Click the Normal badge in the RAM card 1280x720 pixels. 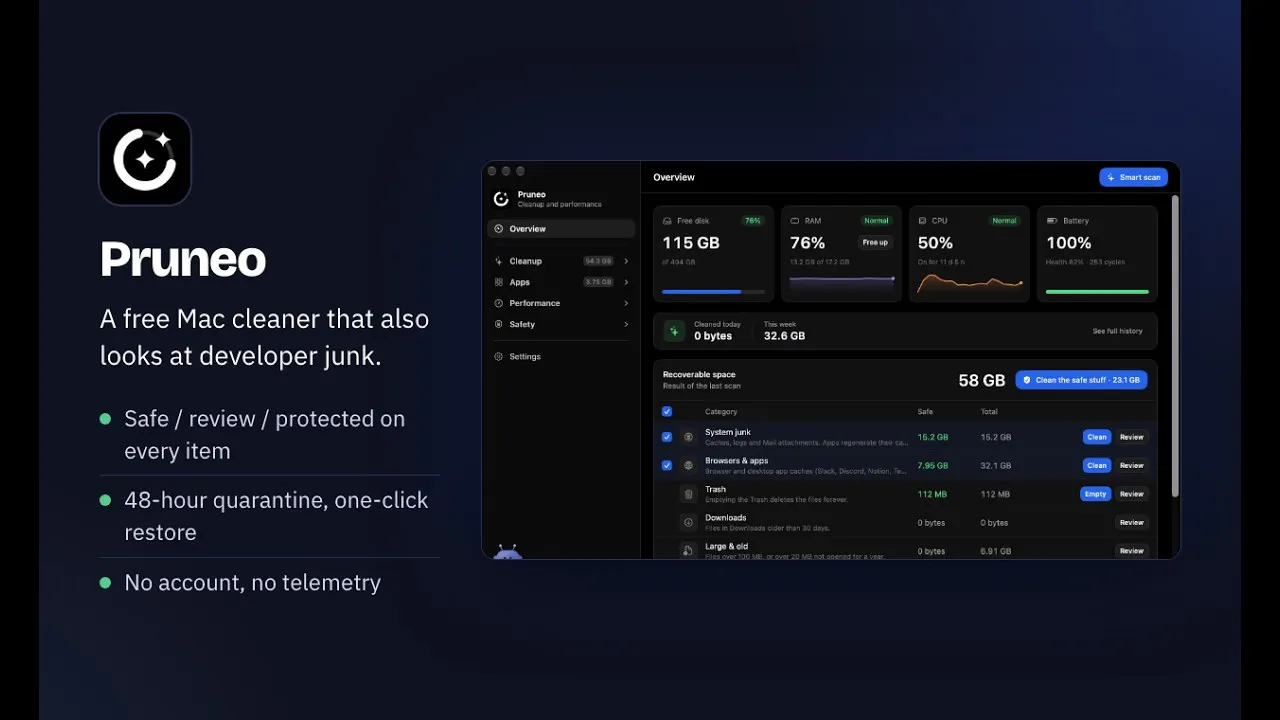coord(876,221)
